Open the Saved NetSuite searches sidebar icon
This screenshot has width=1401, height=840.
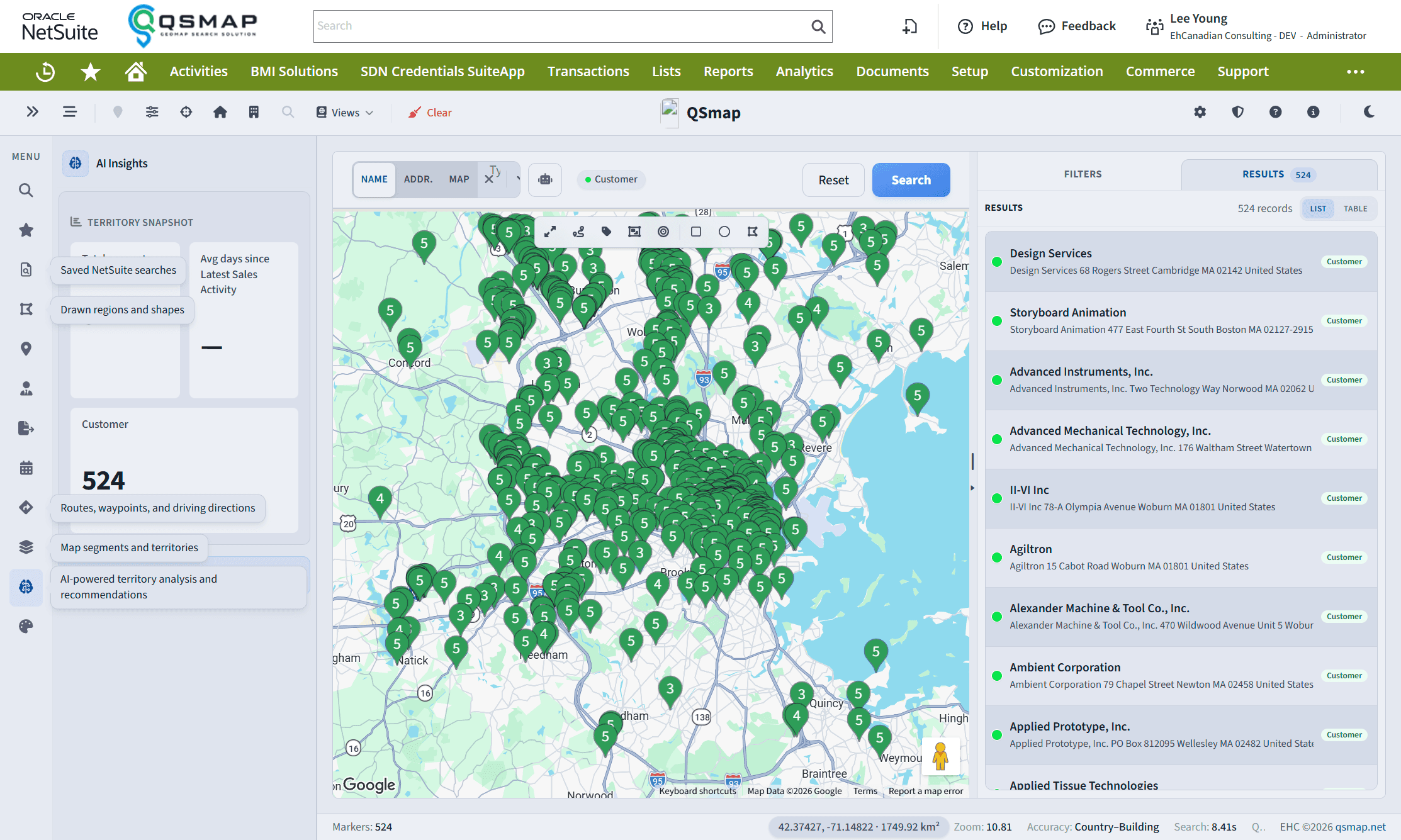pyautogui.click(x=26, y=269)
